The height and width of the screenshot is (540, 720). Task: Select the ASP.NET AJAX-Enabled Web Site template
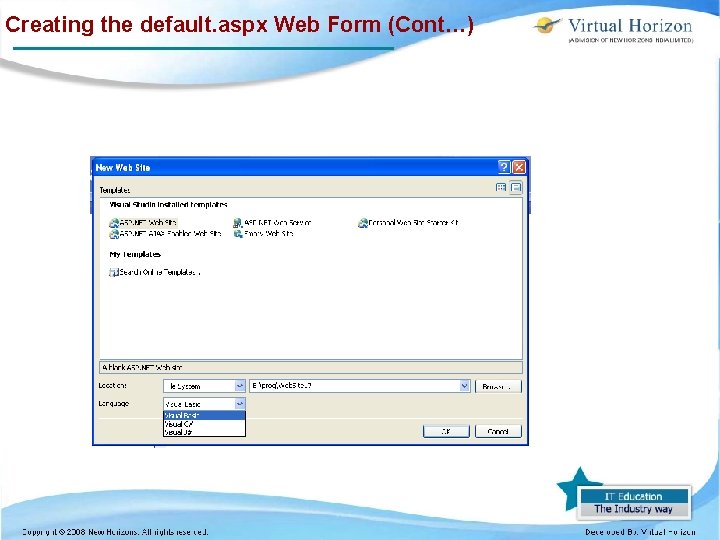tap(165, 234)
